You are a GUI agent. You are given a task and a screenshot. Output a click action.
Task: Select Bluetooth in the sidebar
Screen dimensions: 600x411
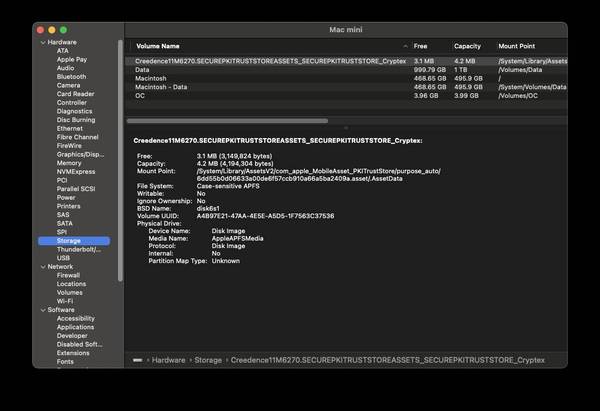coord(72,77)
